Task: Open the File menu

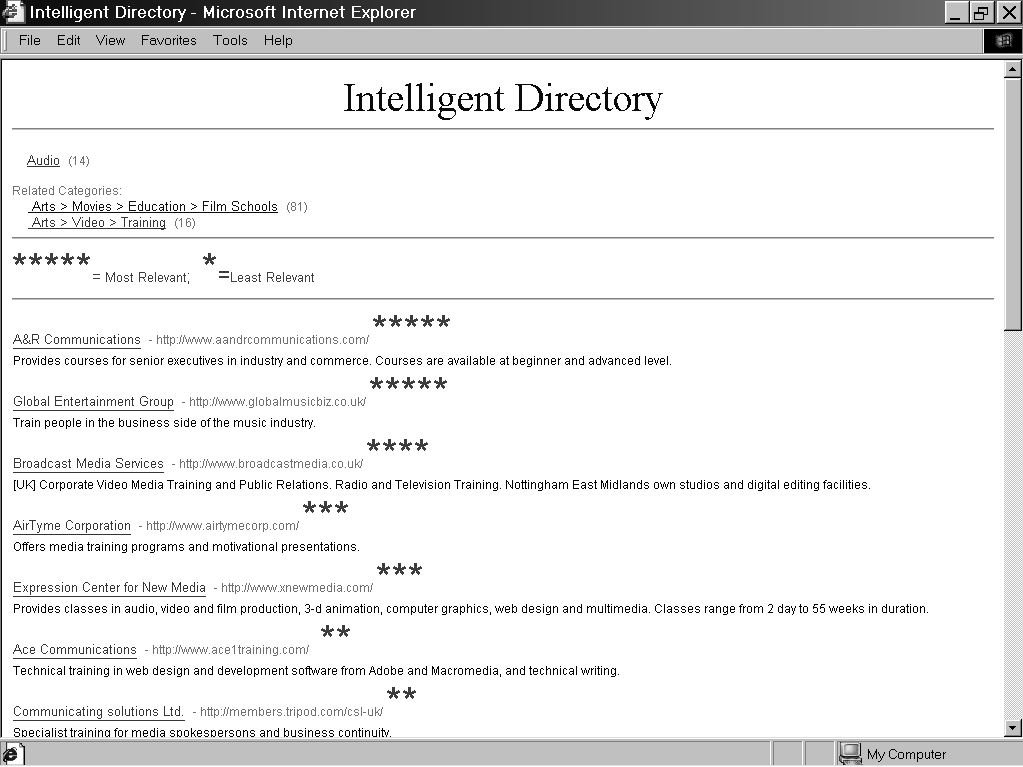Action: tap(30, 41)
